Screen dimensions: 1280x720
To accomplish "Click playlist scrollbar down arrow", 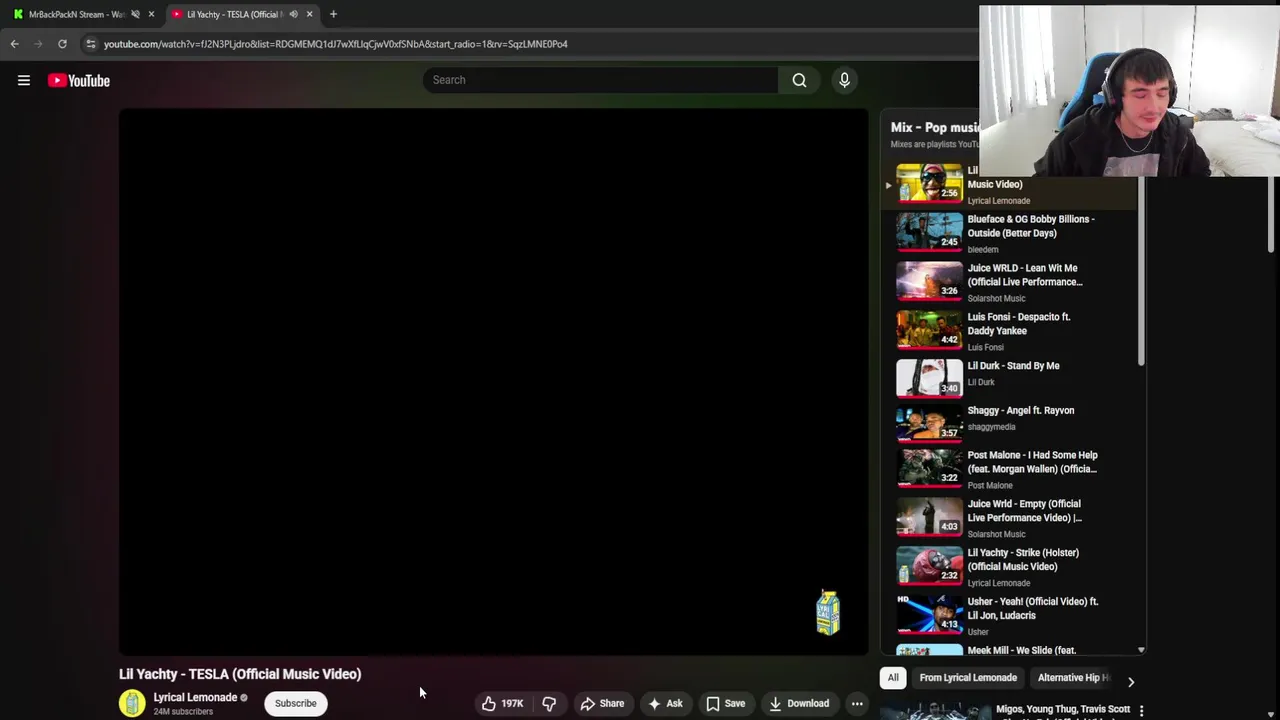I will click(1141, 650).
